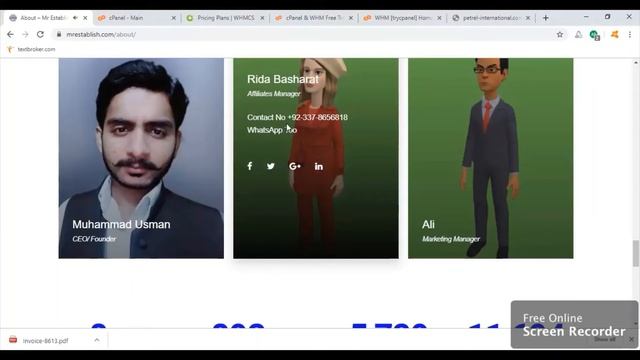
Task: Click the scrollbar up arrow
Action: point(636,62)
